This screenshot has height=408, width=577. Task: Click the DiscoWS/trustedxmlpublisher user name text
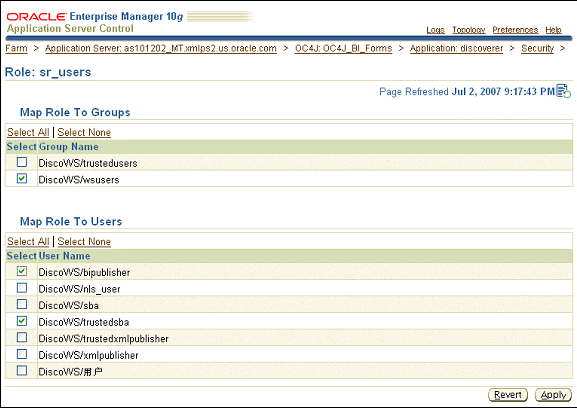pyautogui.click(x=103, y=339)
